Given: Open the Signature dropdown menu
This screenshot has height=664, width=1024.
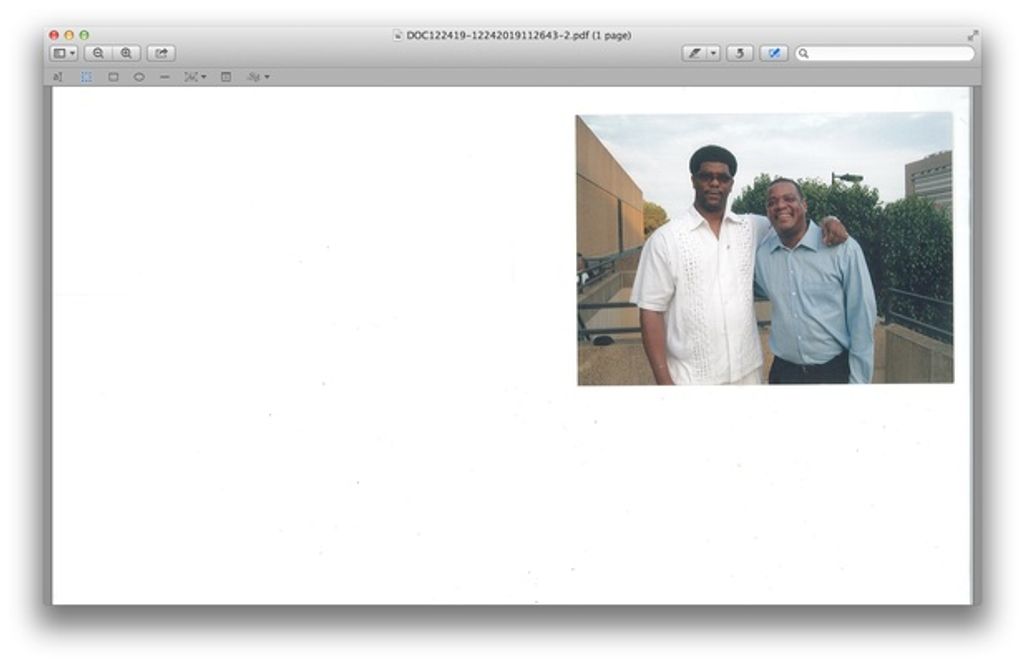Looking at the screenshot, I should coord(258,77).
